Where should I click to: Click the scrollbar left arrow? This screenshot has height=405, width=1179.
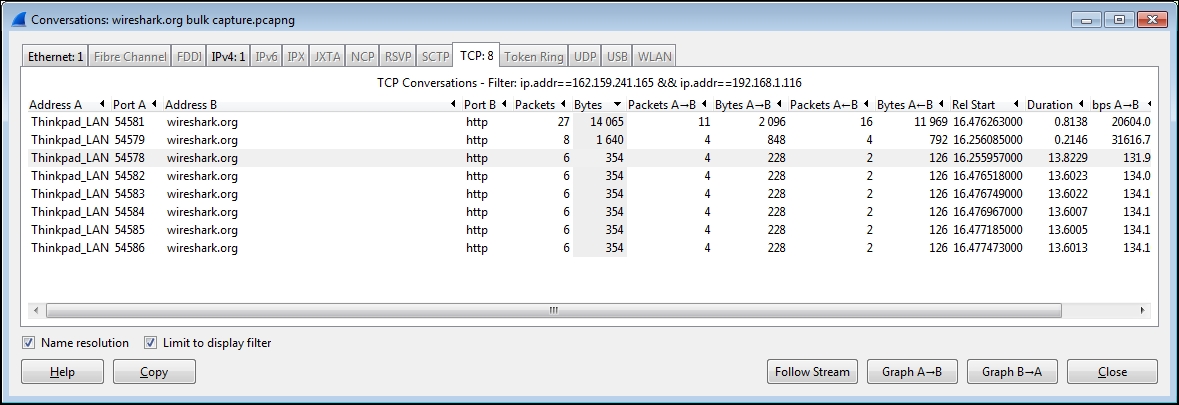35,310
